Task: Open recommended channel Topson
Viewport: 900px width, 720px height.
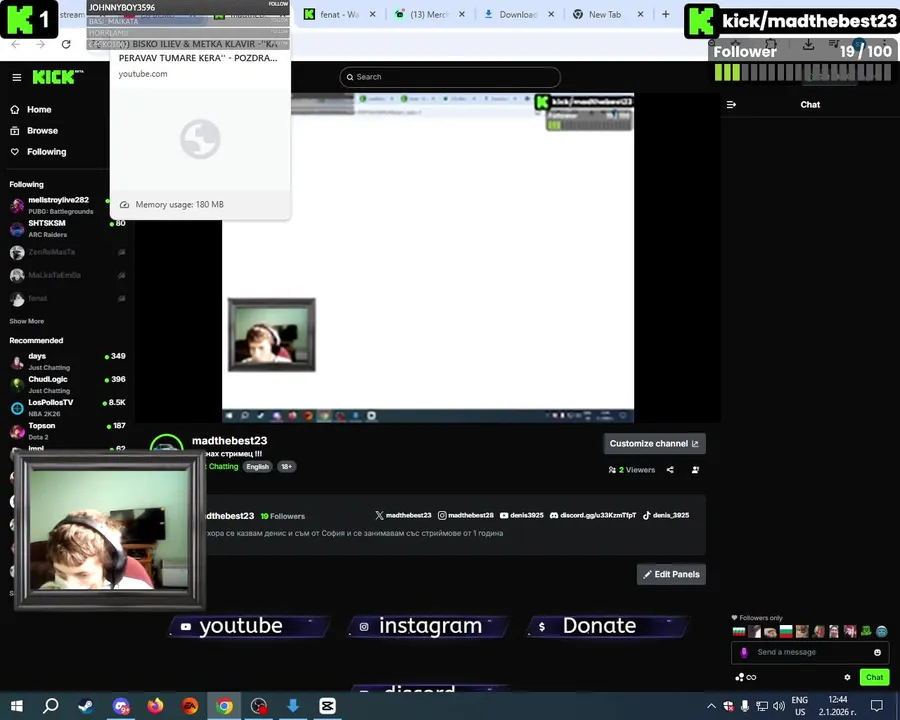Action: pos(68,431)
